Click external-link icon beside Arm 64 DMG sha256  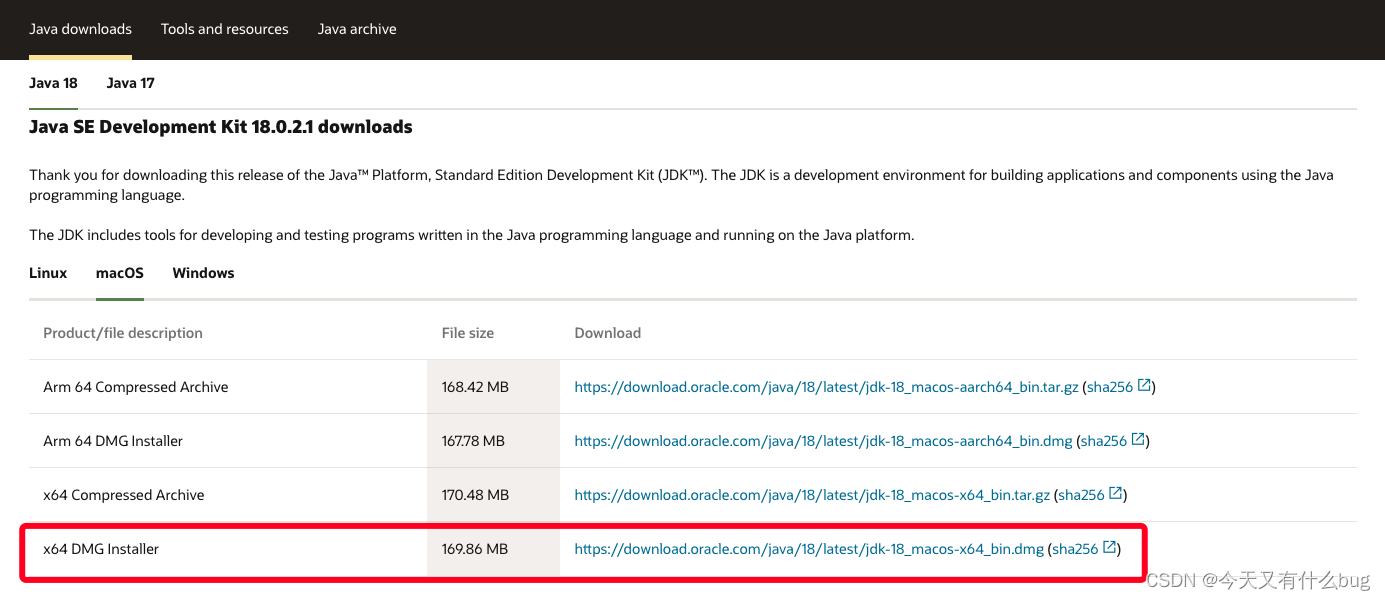coord(1138,440)
